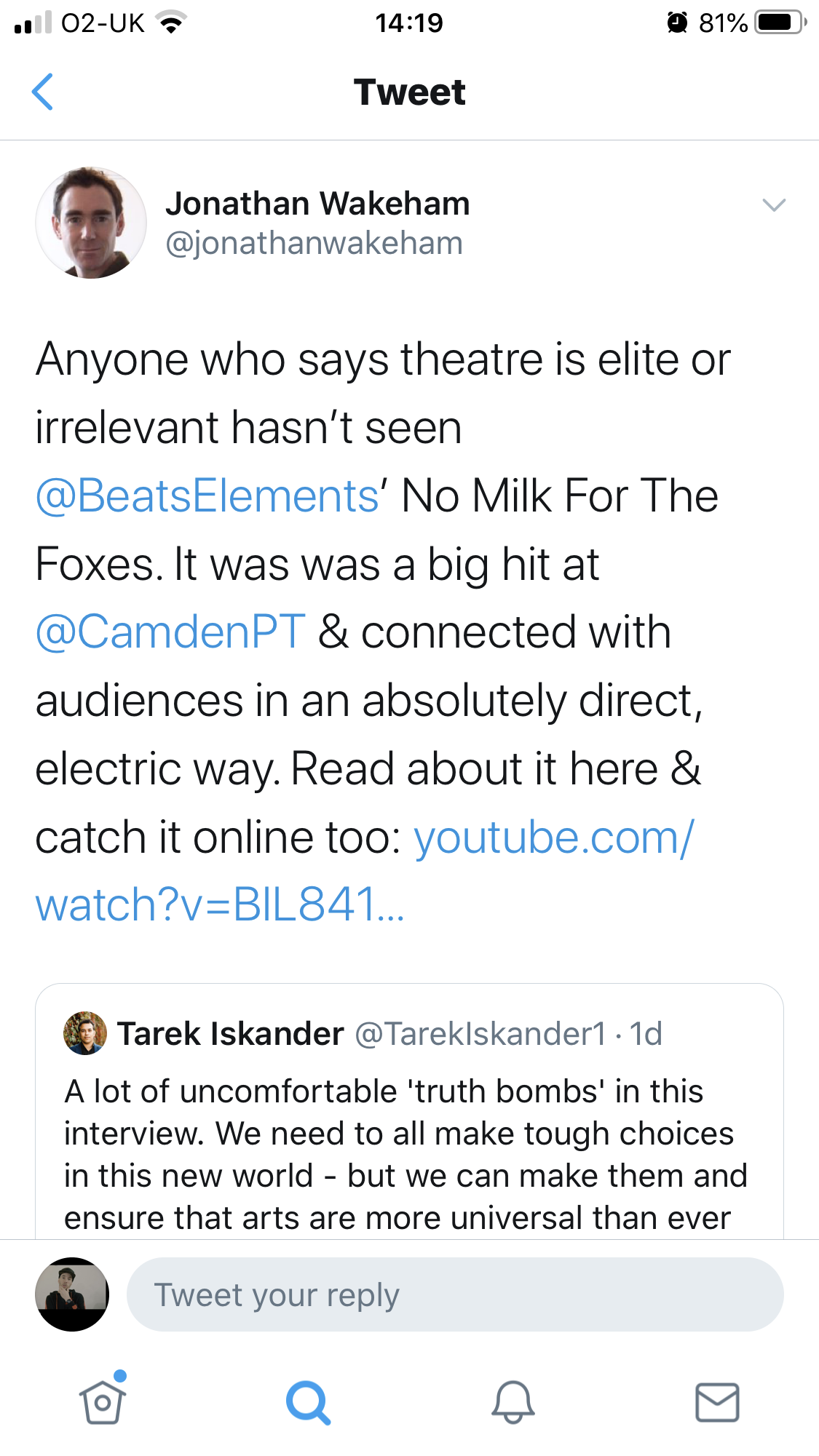Tap the Tarek Iskander name in quote
Image resolution: width=819 pixels, height=1456 pixels.
(x=231, y=1033)
